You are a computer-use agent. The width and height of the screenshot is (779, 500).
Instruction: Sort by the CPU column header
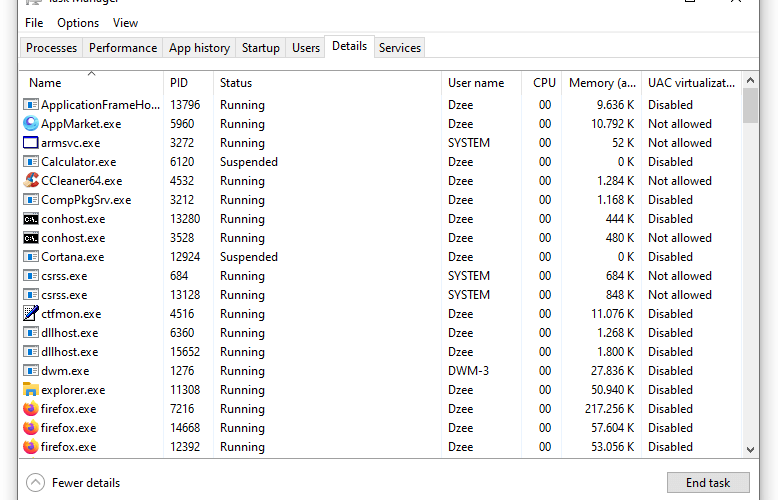click(x=542, y=83)
